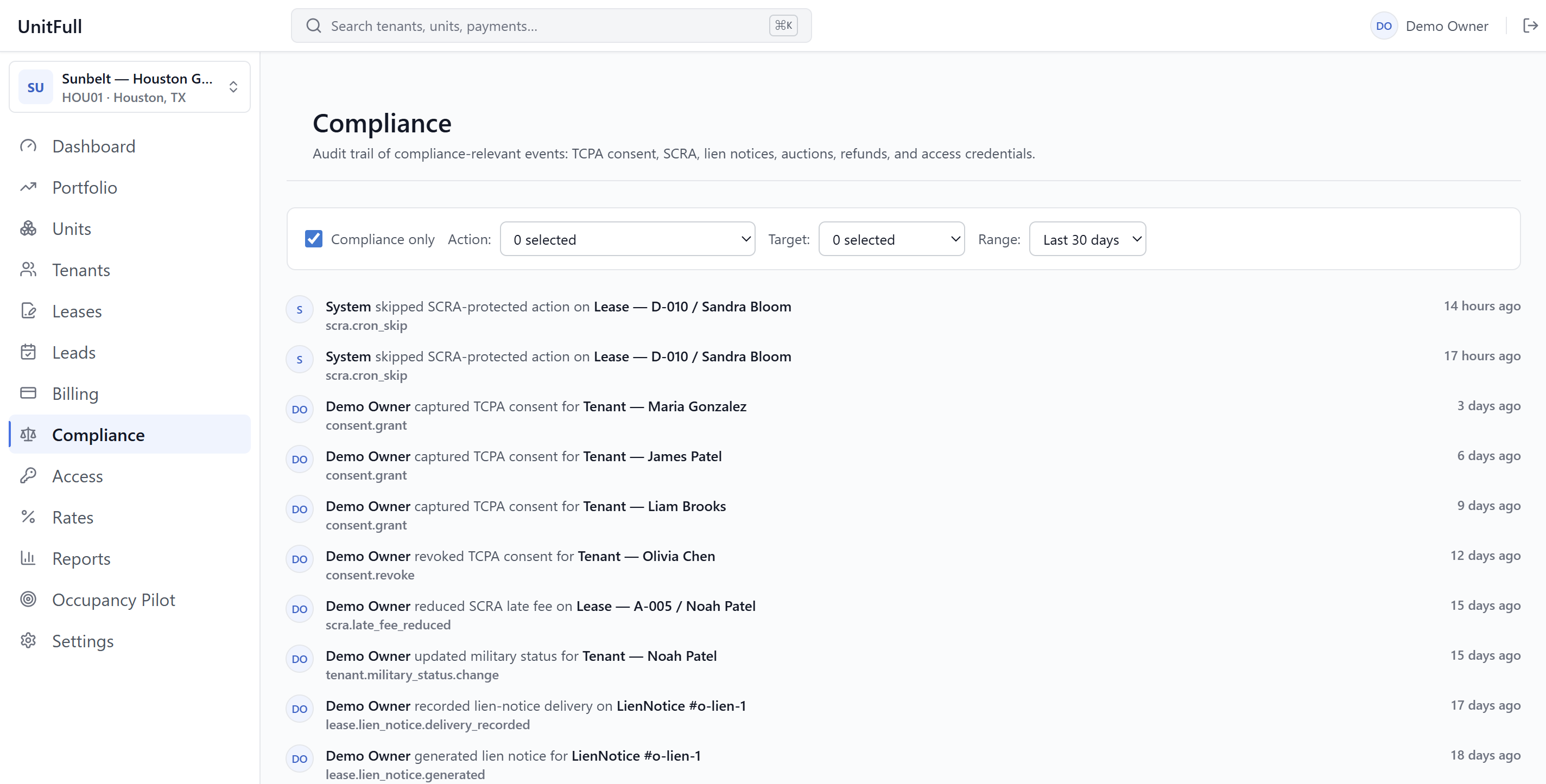Click the Reports bar chart icon
Image resolution: width=1546 pixels, height=784 pixels.
point(28,558)
